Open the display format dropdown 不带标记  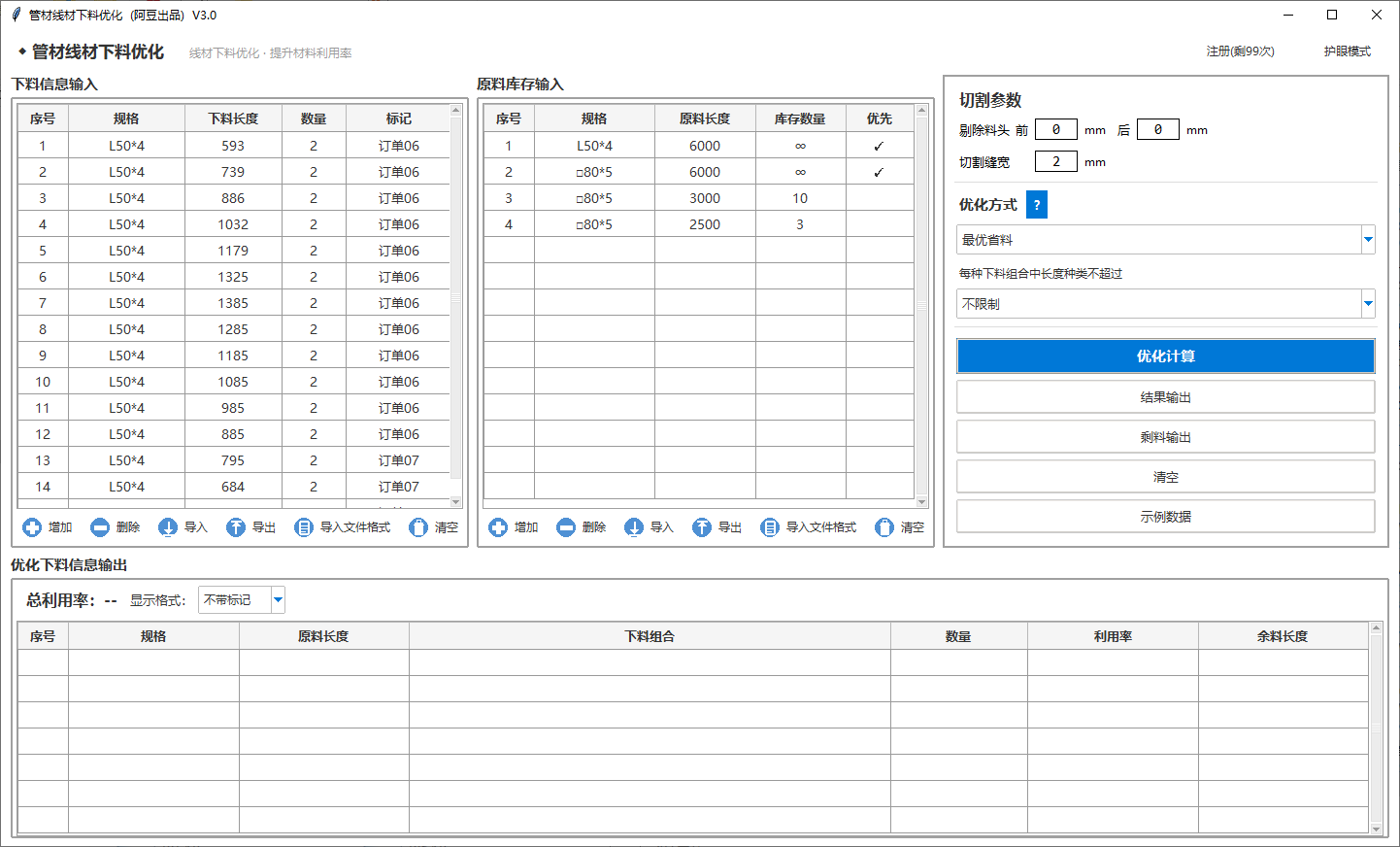point(241,600)
